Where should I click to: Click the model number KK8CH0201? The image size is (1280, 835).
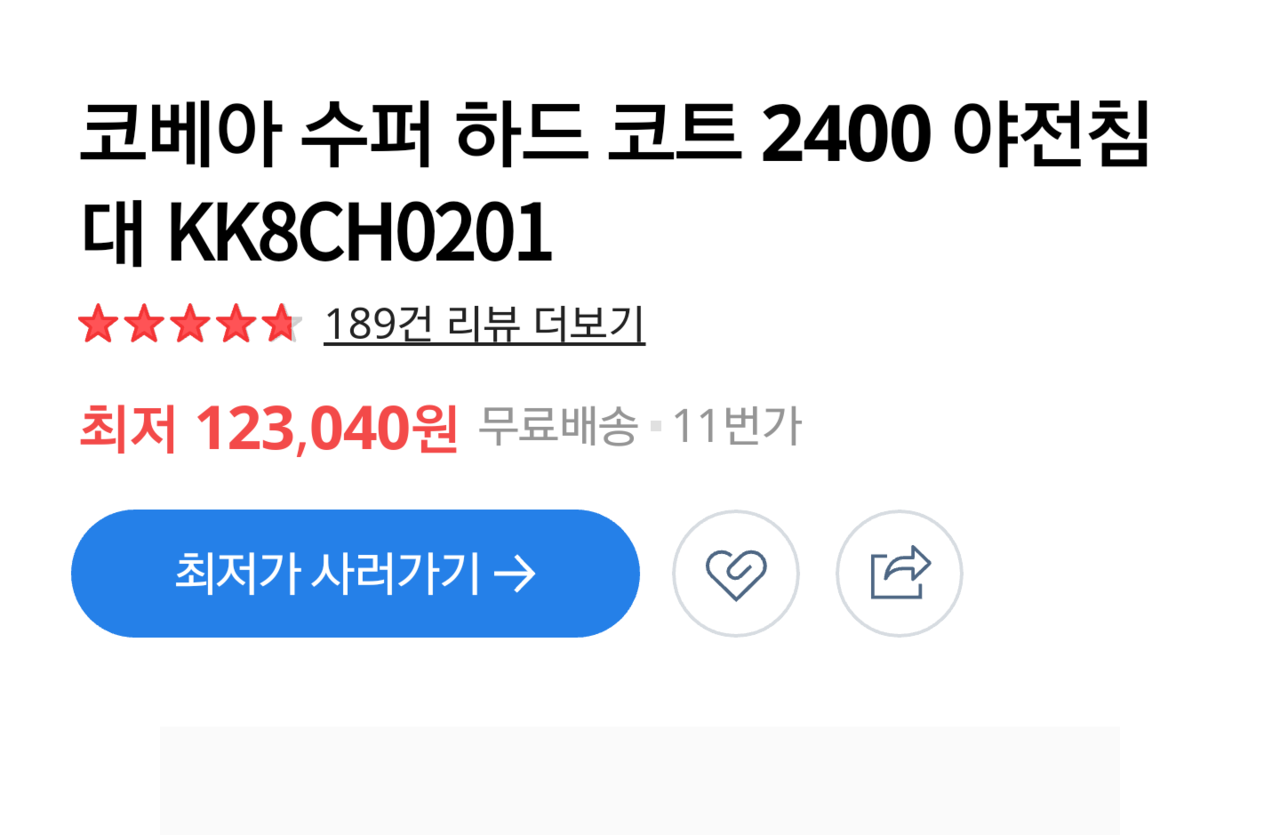359,233
